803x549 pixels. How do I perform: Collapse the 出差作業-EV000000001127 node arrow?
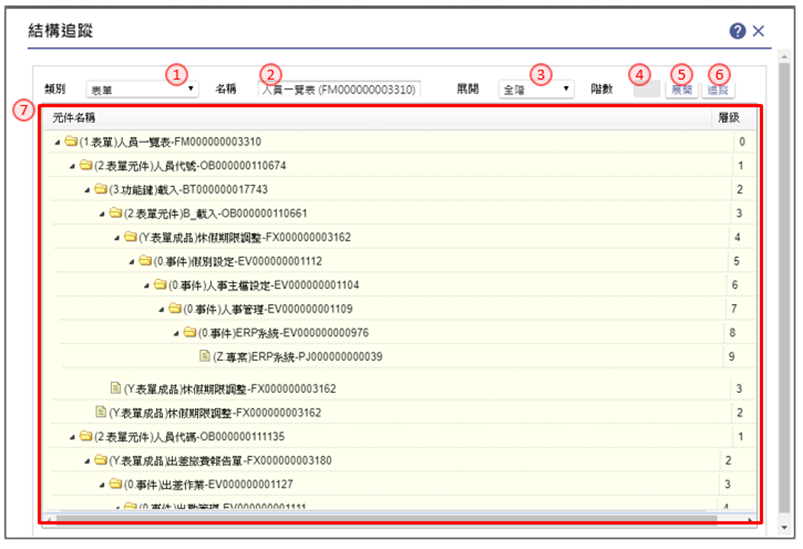coord(102,485)
